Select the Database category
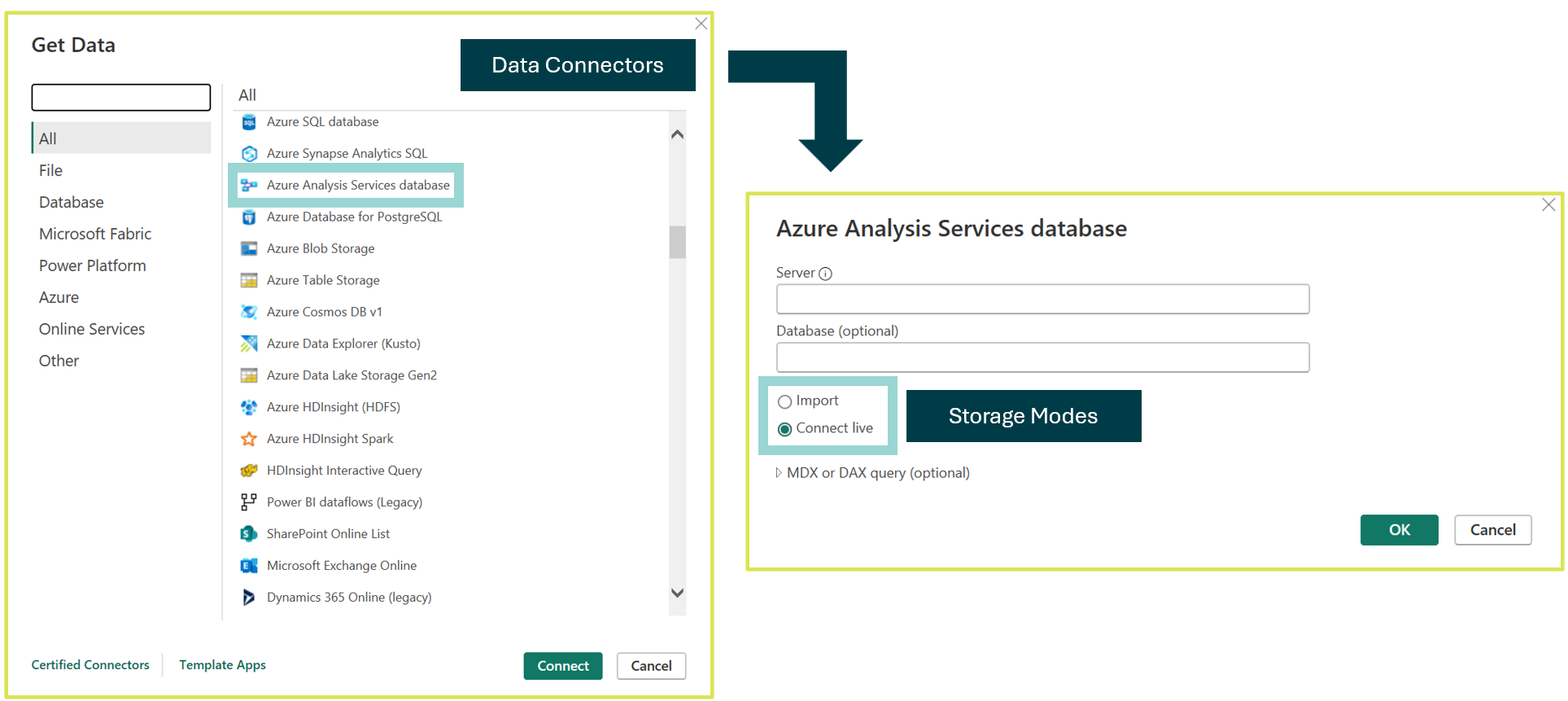The width and height of the screenshot is (1568, 701). pyautogui.click(x=121, y=202)
